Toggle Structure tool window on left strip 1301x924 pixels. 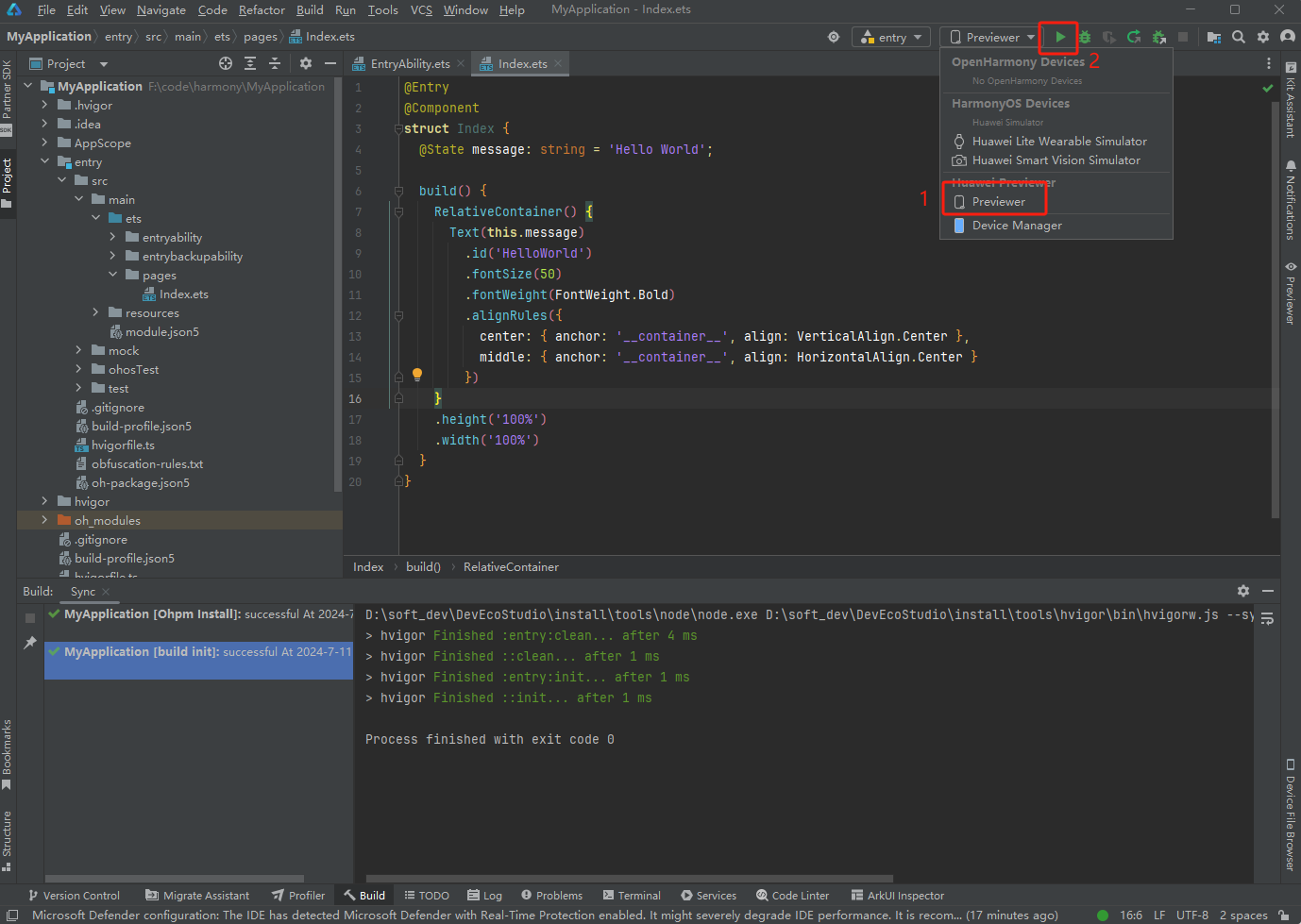pos(8,840)
